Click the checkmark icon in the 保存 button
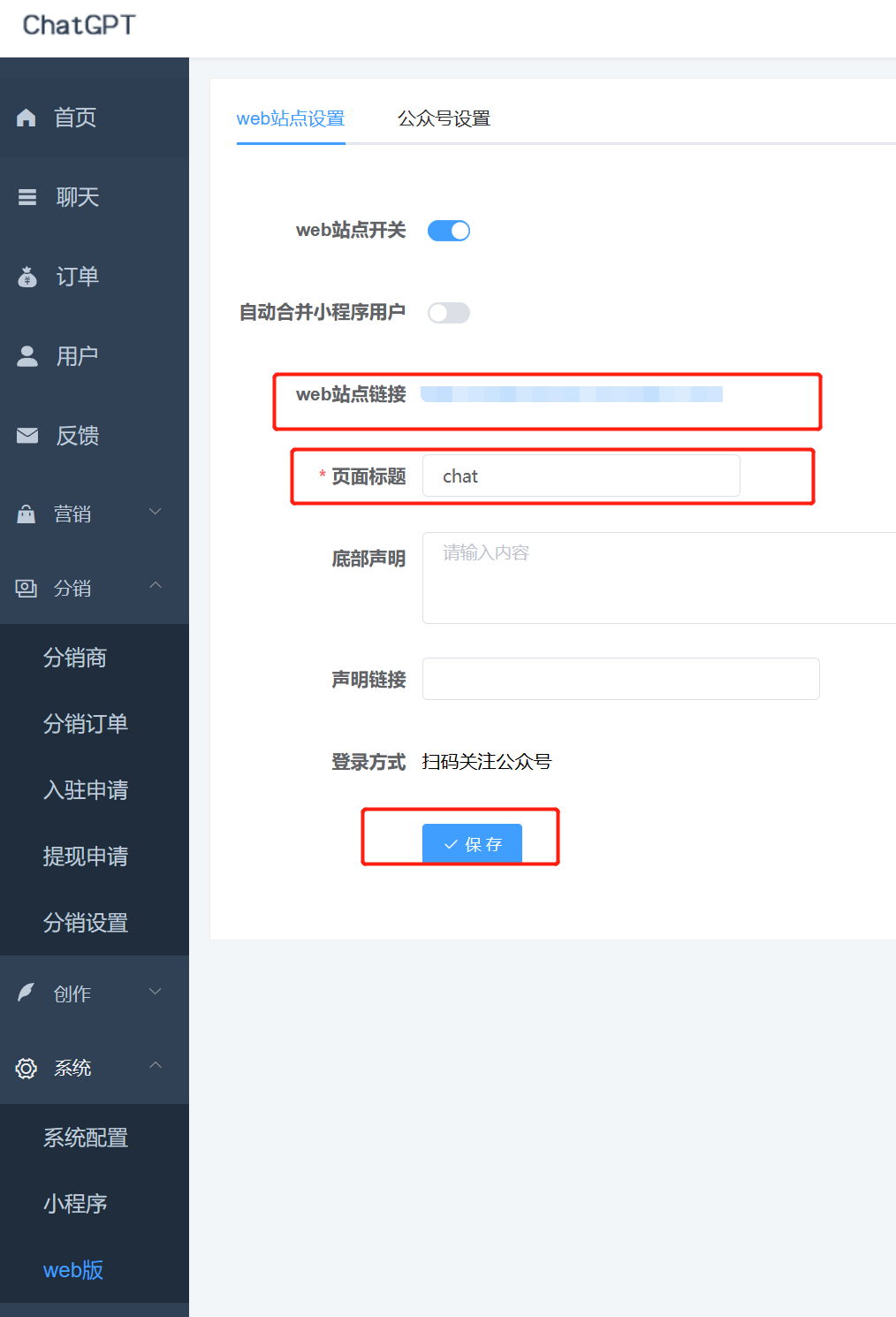896x1317 pixels. [451, 844]
